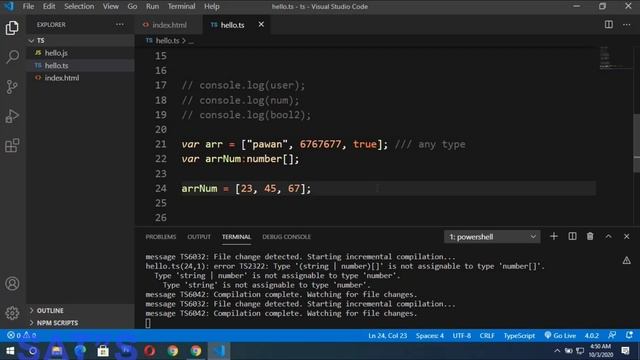The width and height of the screenshot is (640, 360).
Task: Split the terminal pane
Action: pos(572,236)
